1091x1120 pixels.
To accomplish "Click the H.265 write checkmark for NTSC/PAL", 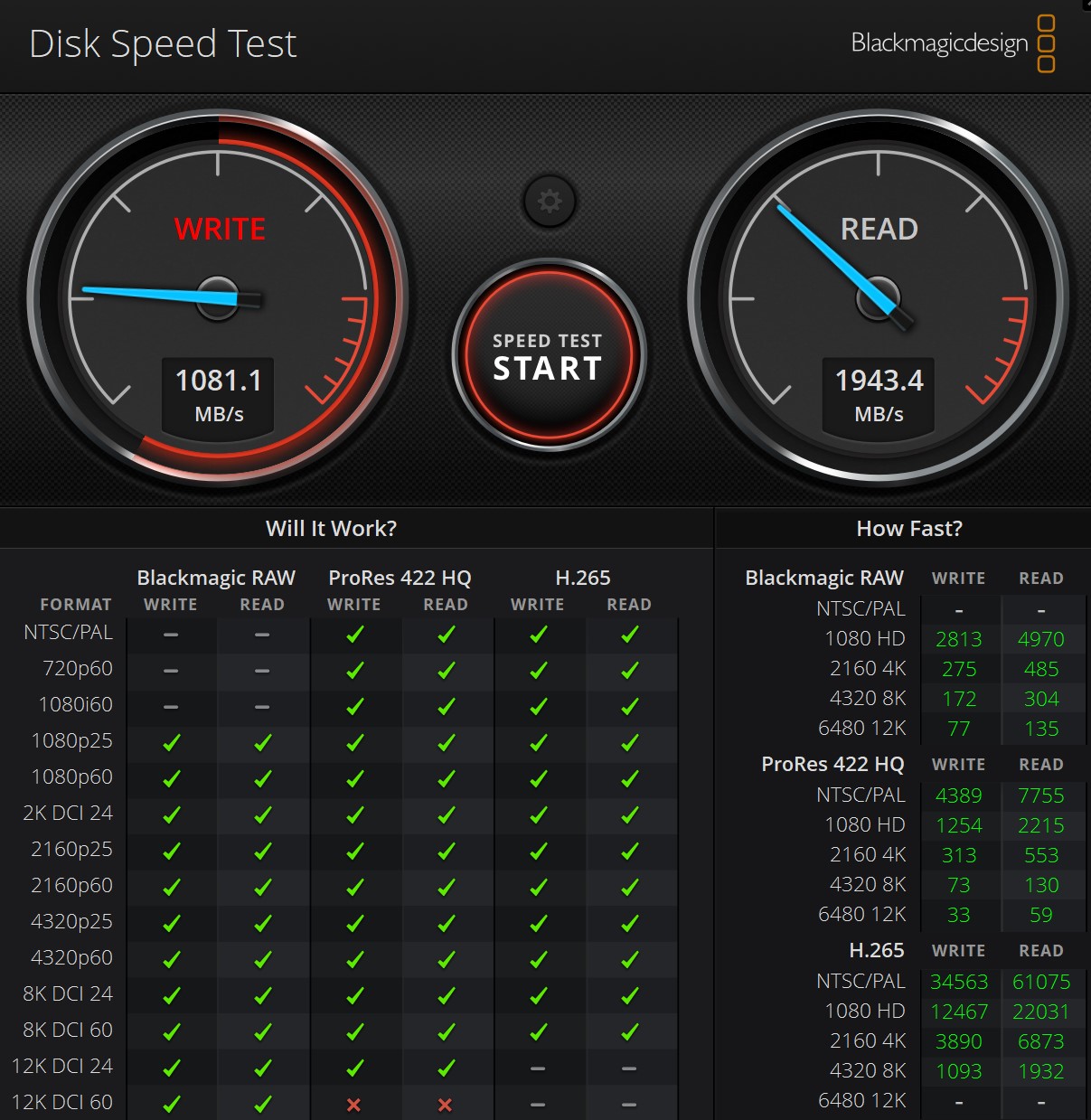I will pyautogui.click(x=539, y=635).
